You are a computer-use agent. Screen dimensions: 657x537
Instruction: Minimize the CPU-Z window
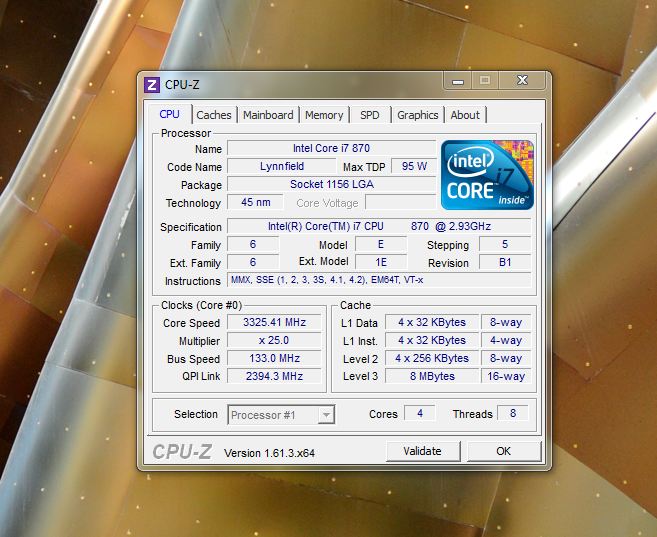[458, 81]
